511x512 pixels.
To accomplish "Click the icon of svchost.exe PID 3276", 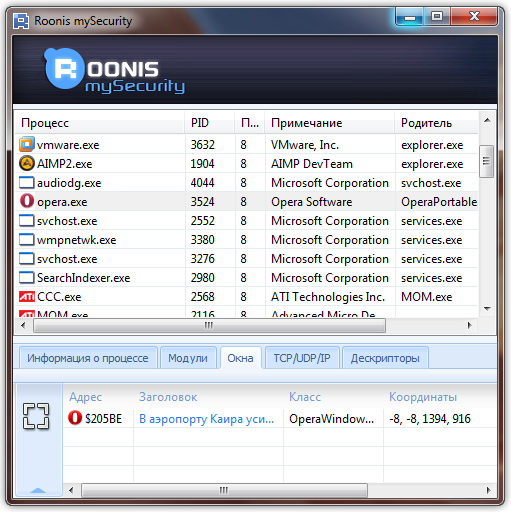I will tap(27, 259).
